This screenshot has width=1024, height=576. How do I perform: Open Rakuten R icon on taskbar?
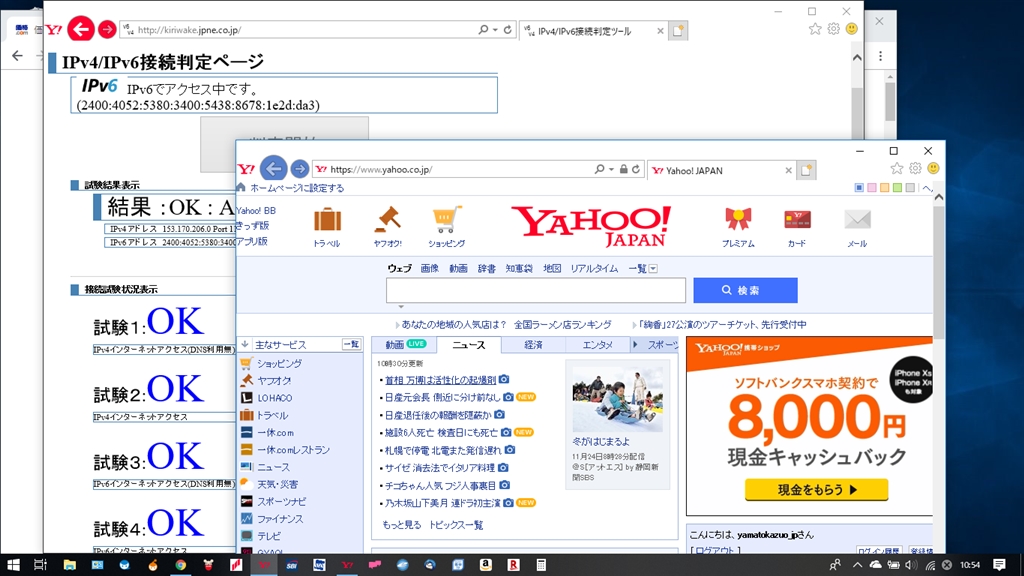[x=513, y=565]
